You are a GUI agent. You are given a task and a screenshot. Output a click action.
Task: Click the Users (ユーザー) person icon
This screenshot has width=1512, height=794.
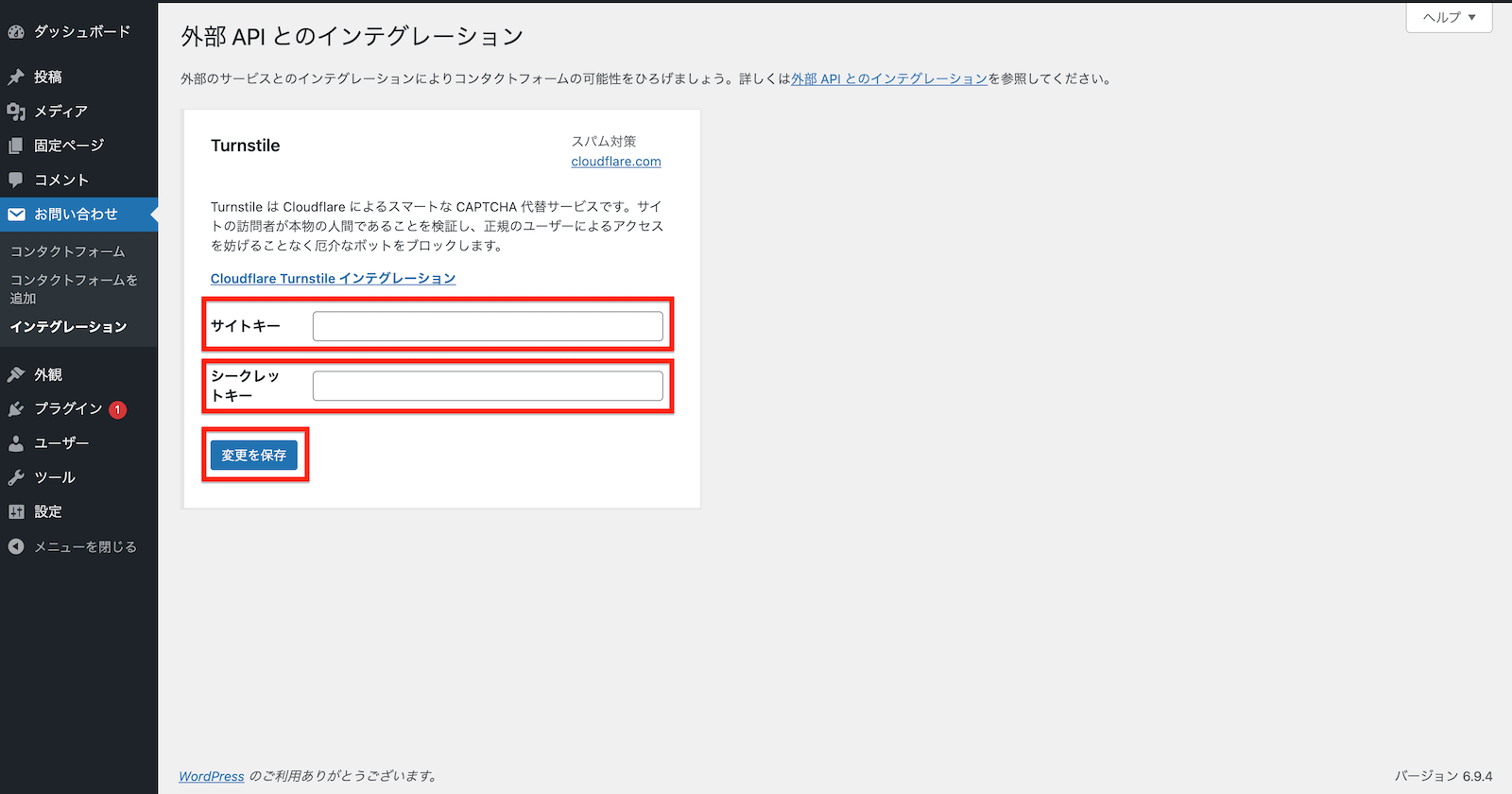coord(16,443)
